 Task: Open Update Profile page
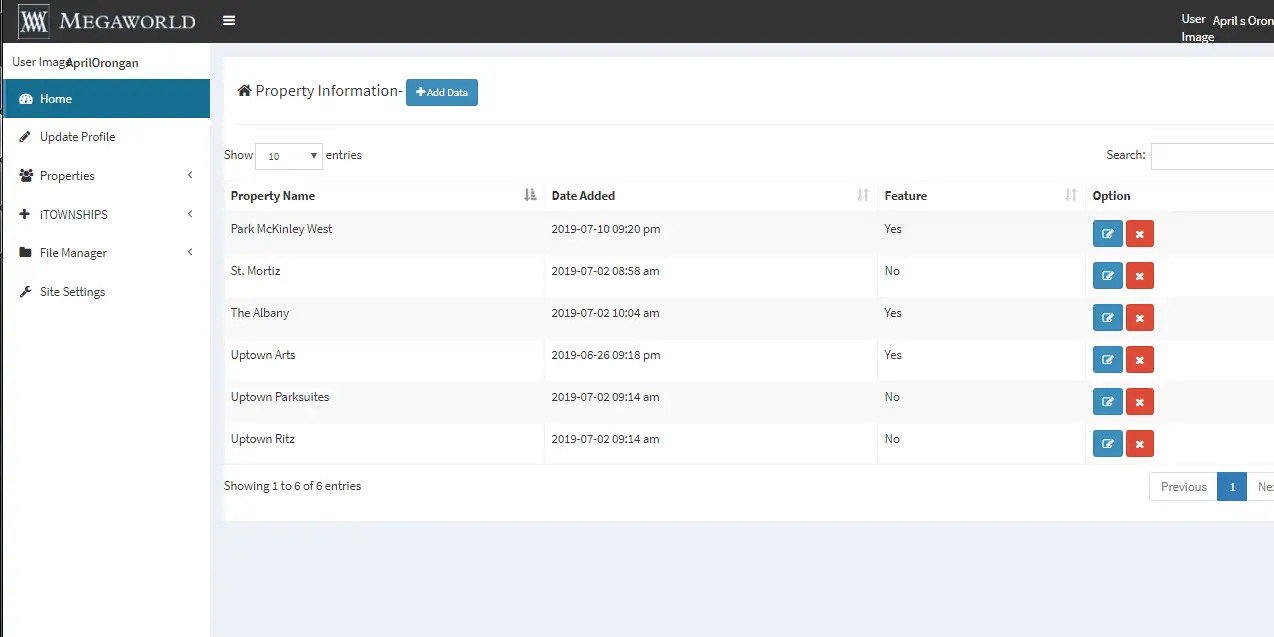pos(105,137)
